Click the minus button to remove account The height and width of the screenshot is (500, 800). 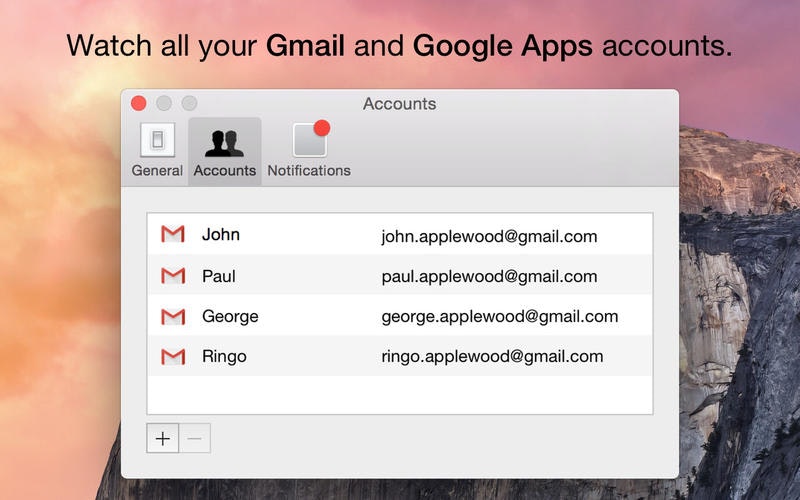click(x=194, y=438)
